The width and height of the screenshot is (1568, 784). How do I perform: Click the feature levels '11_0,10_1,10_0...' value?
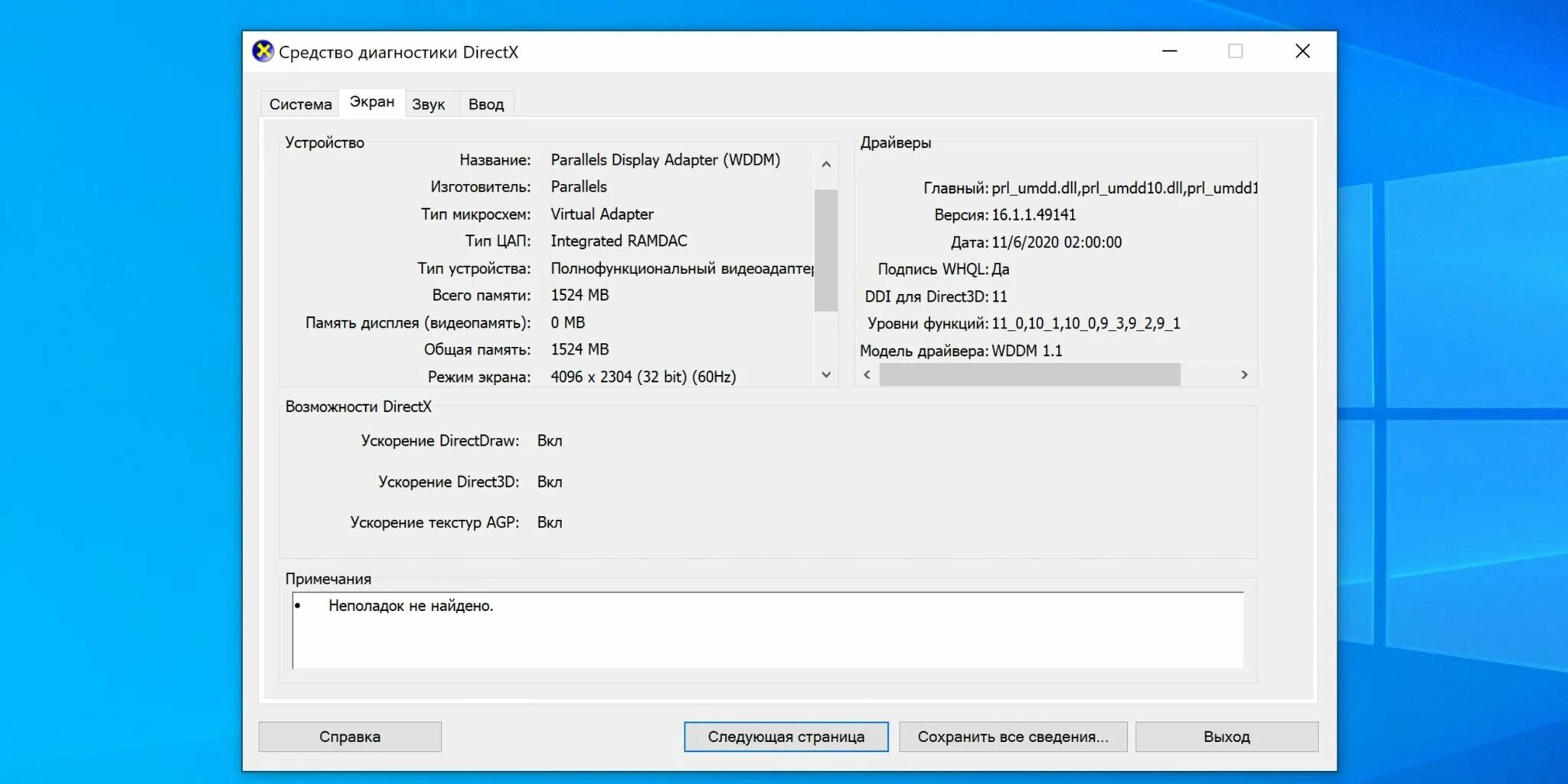pyautogui.click(x=1086, y=324)
